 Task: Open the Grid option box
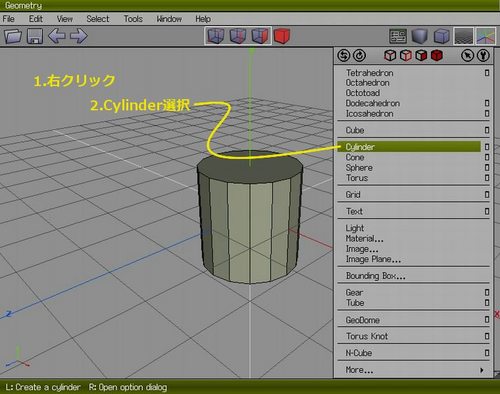487,194
